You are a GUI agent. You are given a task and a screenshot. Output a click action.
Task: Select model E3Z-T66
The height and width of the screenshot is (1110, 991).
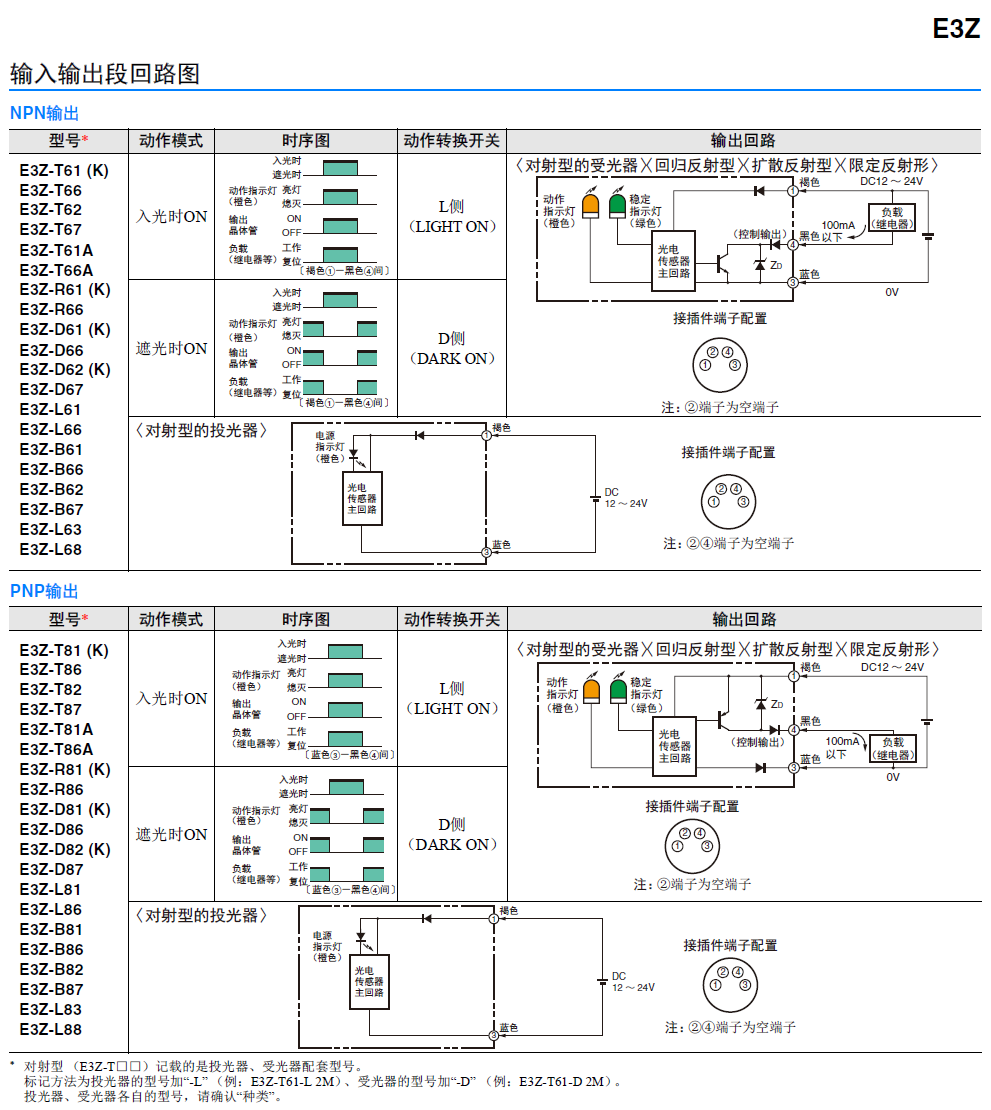51,190
